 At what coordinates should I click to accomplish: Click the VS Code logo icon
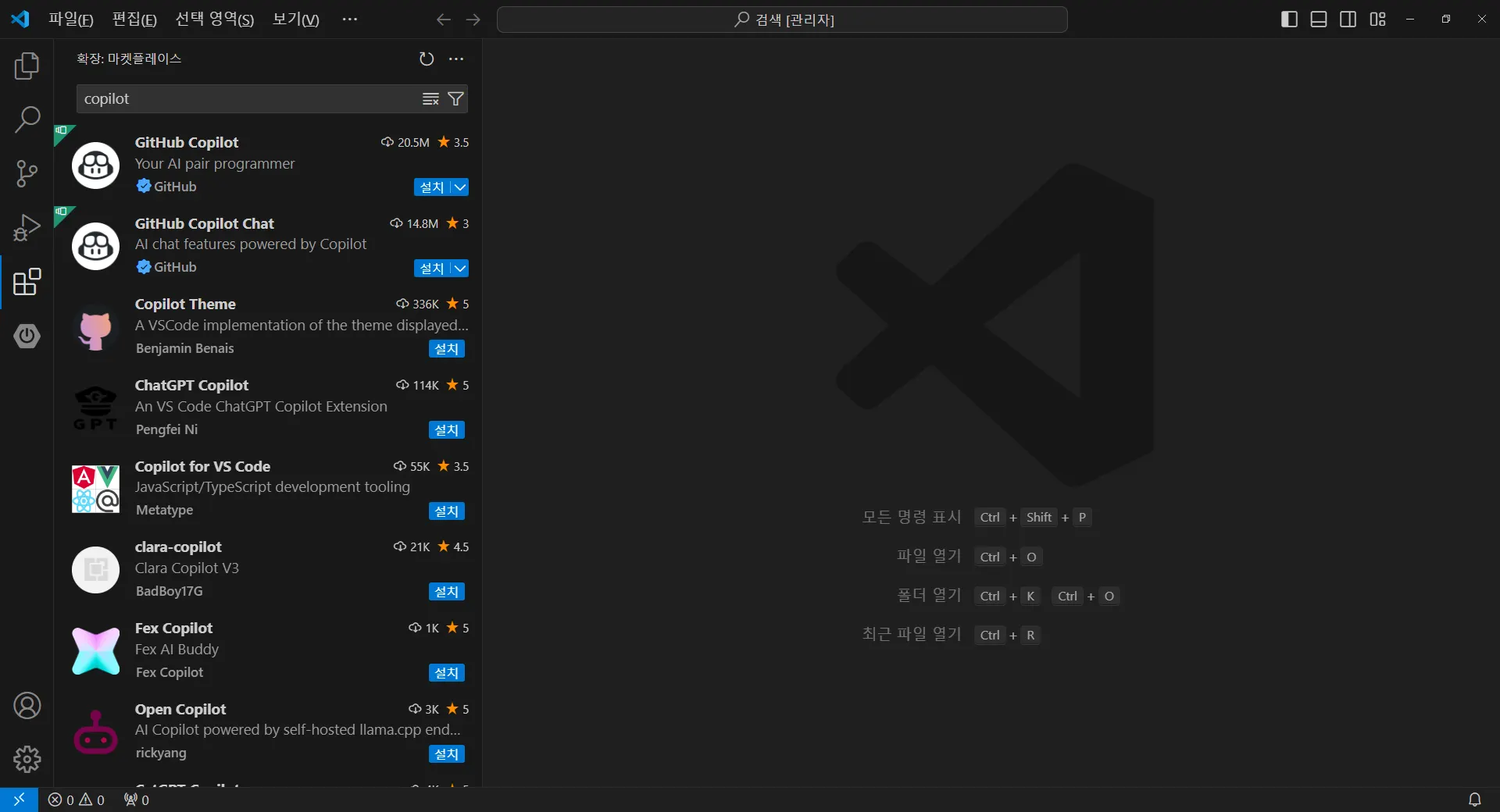pyautogui.click(x=20, y=19)
